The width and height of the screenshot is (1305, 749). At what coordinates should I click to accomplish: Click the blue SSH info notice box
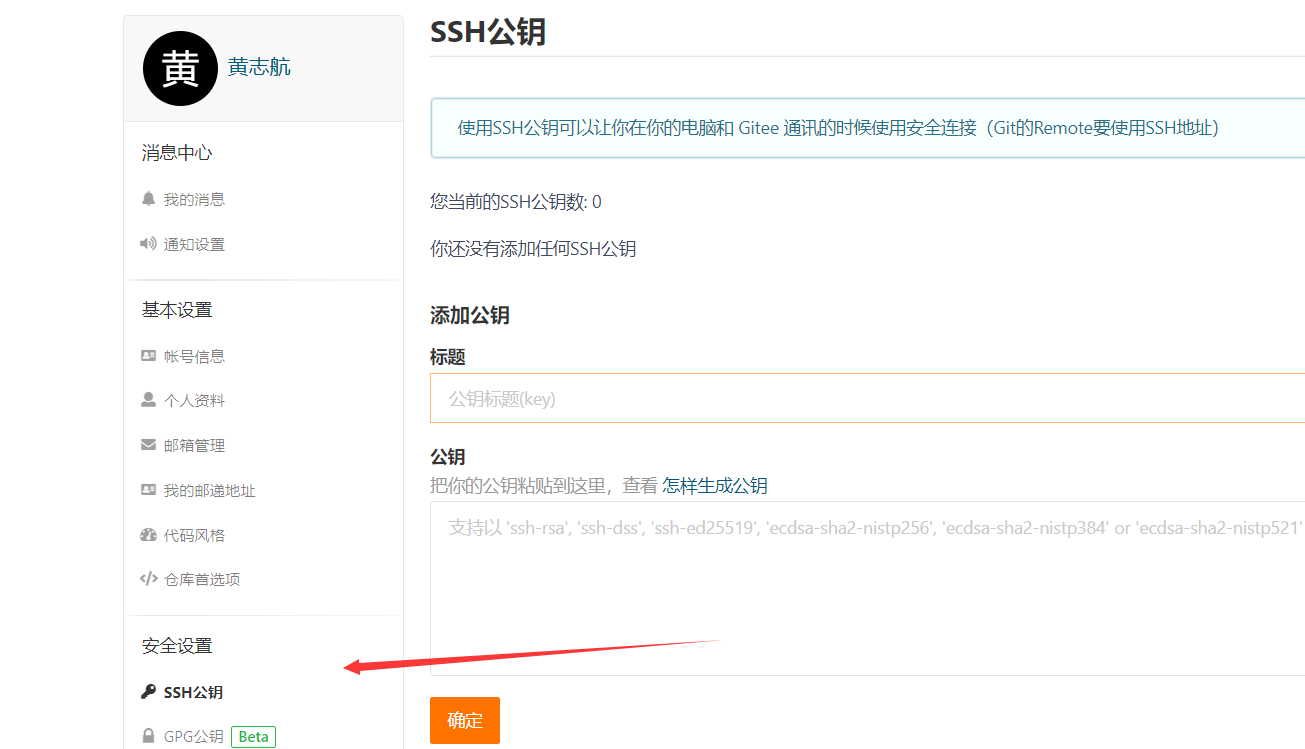[867, 128]
